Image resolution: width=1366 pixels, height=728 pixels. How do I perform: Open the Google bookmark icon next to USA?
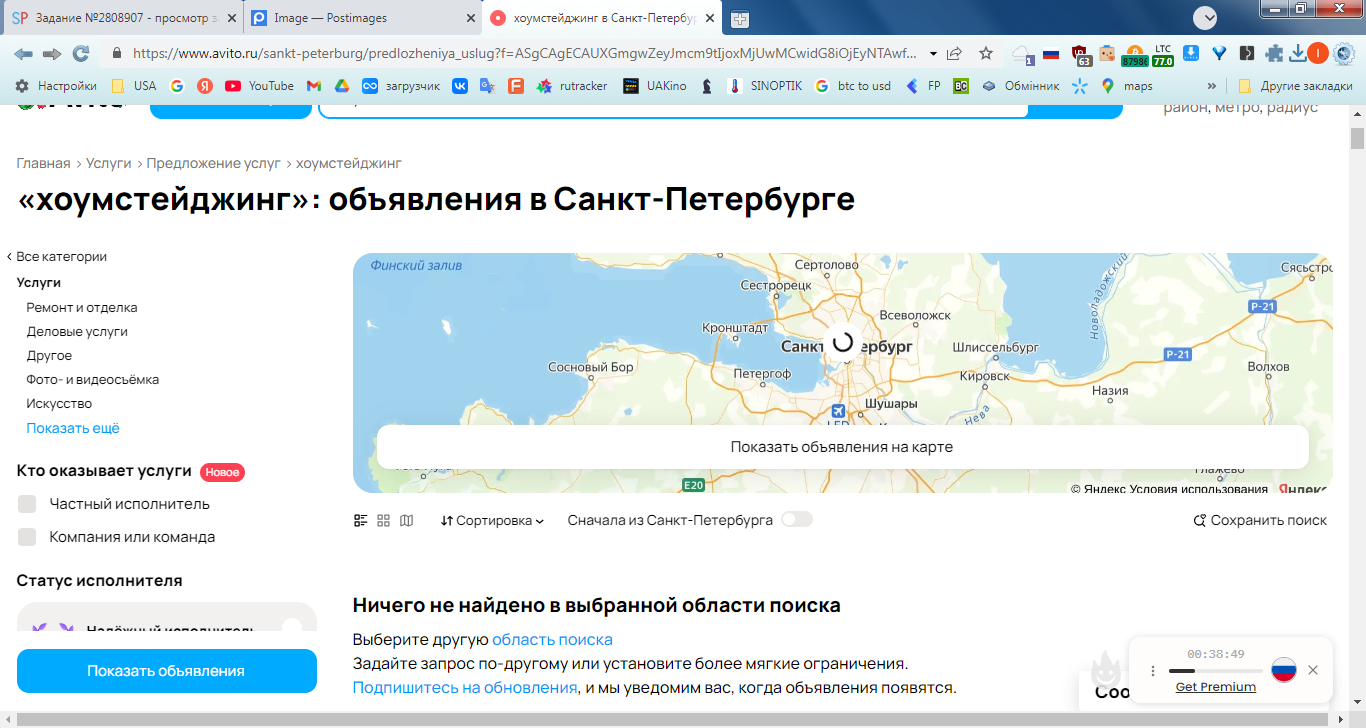[177, 86]
